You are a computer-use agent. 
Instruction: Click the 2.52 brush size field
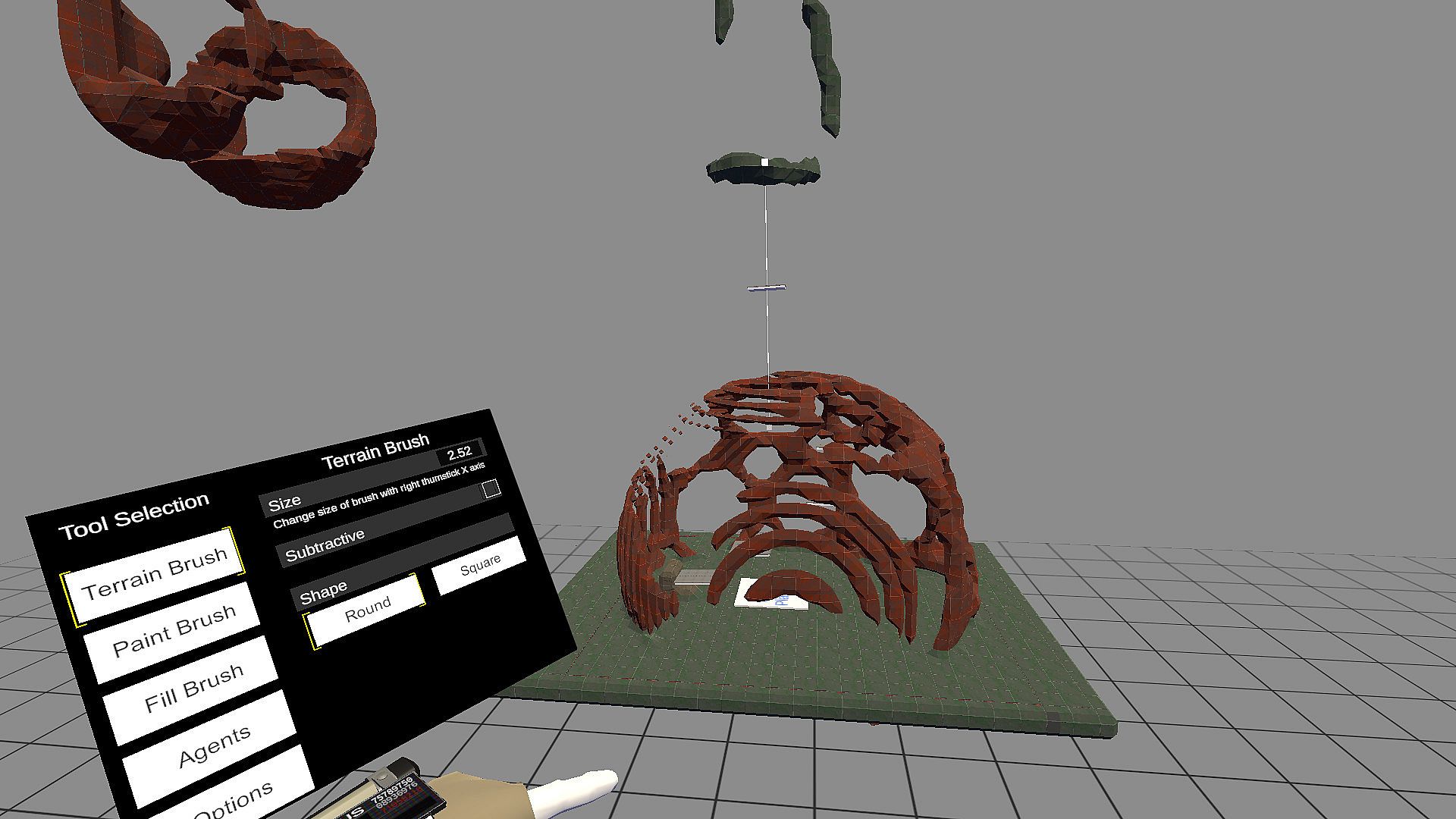tap(460, 453)
